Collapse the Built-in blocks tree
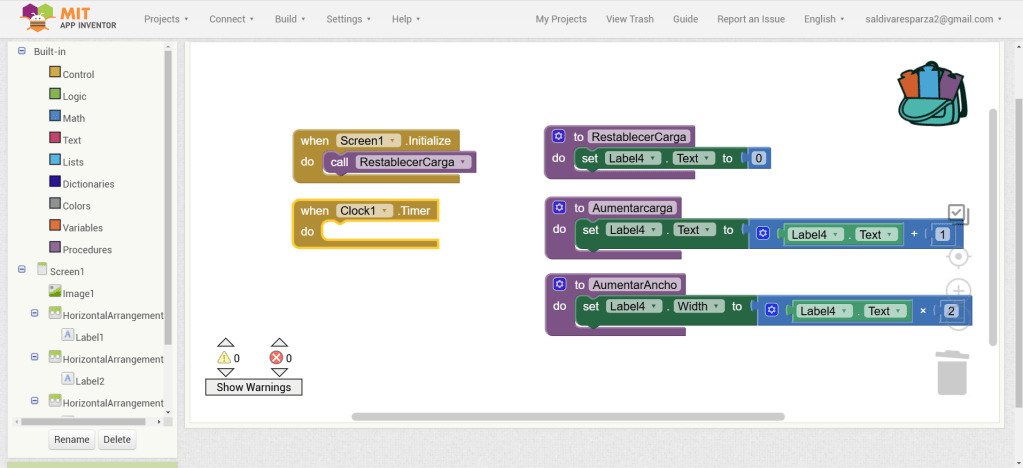The height and width of the screenshot is (468, 1023). point(22,51)
